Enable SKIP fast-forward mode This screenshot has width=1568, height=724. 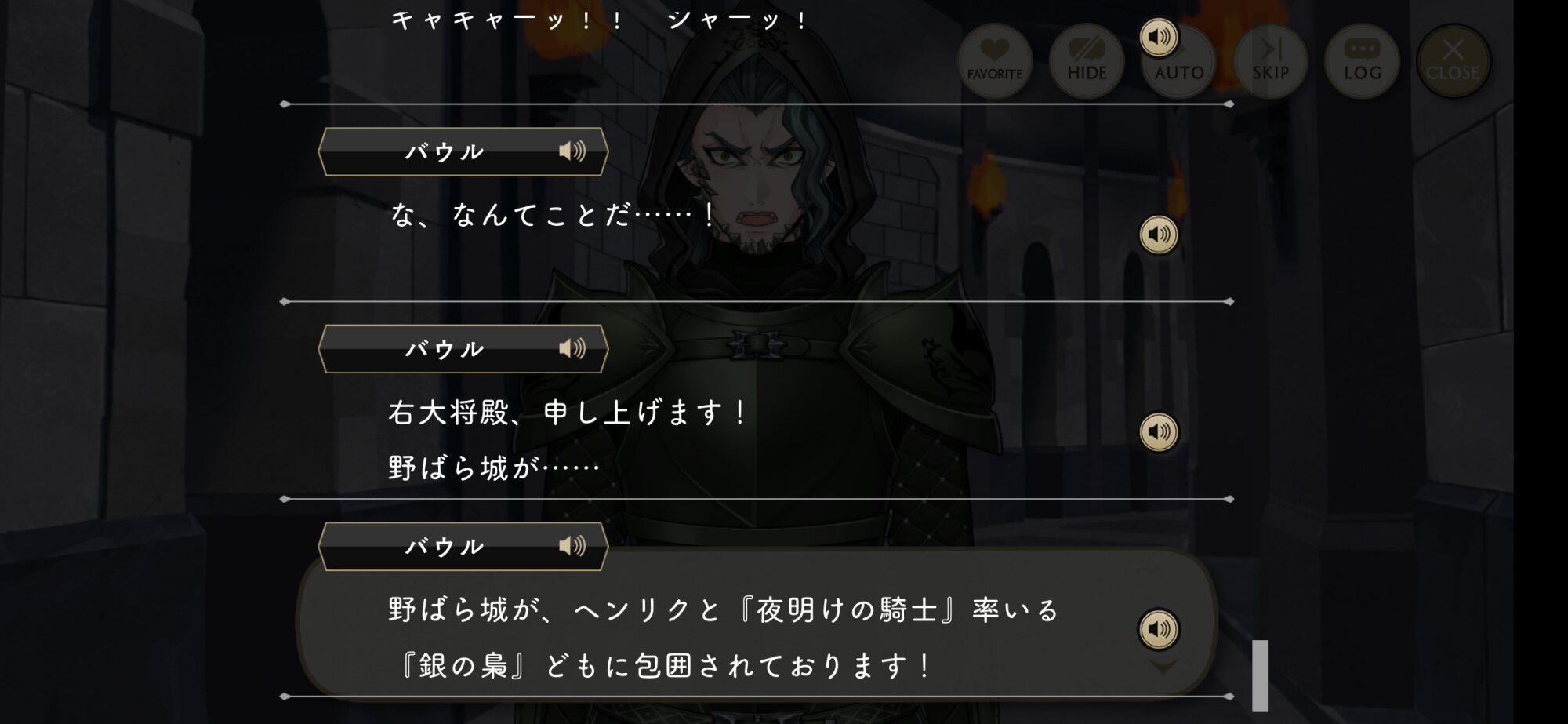click(1270, 61)
